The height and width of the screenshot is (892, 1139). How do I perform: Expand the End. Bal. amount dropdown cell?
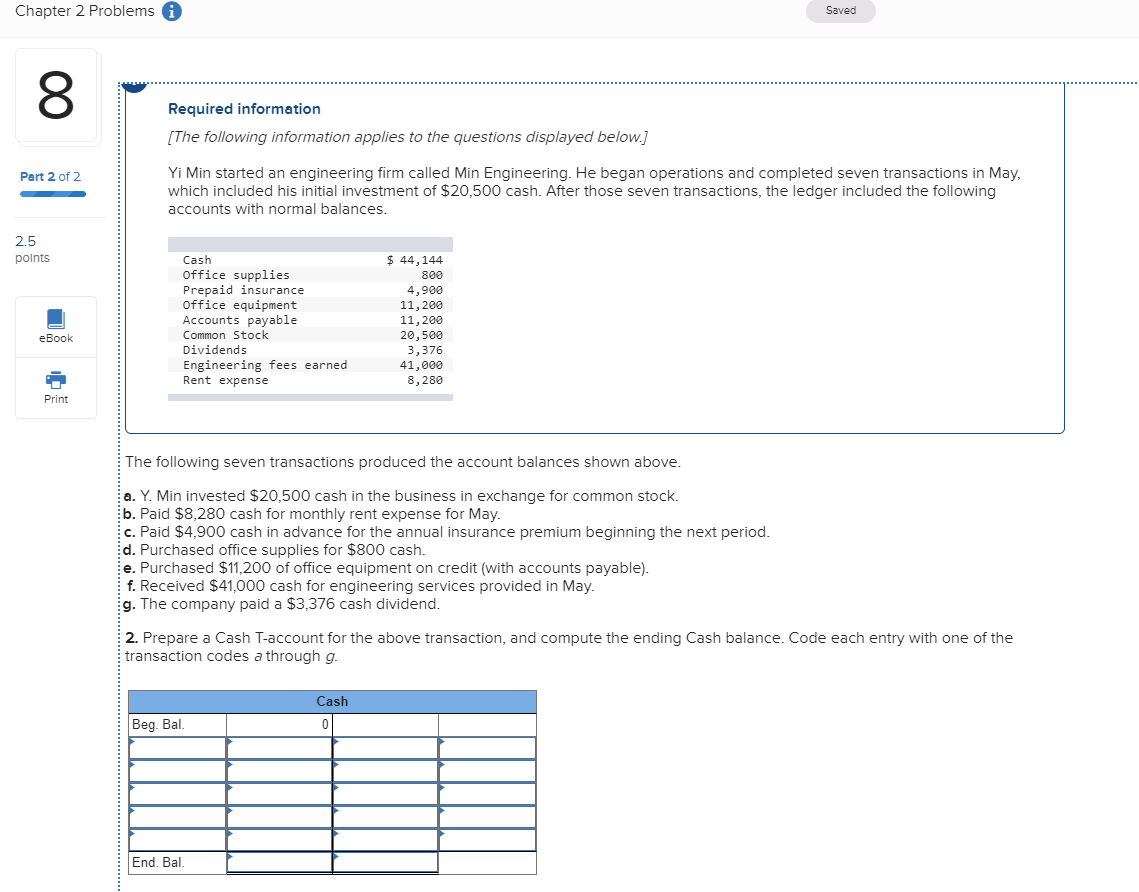pyautogui.click(x=280, y=861)
